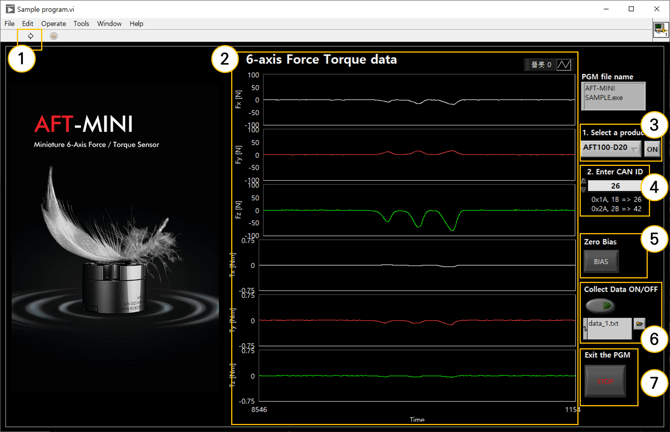670x432 pixels.
Task: Open the Help menu
Action: point(136,23)
